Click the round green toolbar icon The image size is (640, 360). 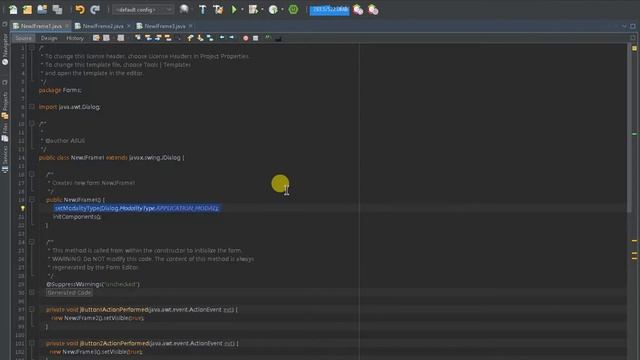(293, 9)
